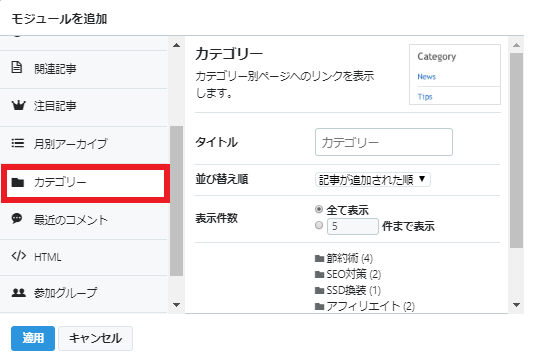Click the アフィリエイト (2) category text
534x361 pixels.
tap(371, 307)
